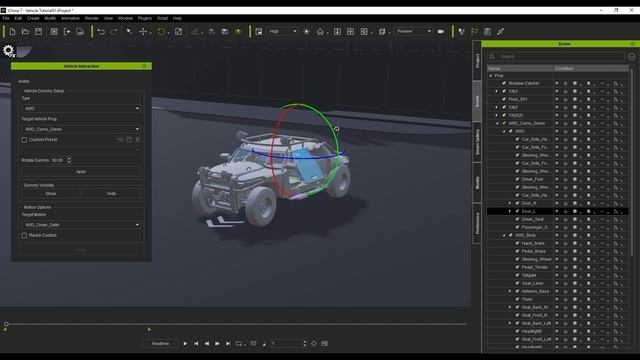Click the green eye icon in the toolbar
Screen dimensions: 640x360
coord(238,31)
